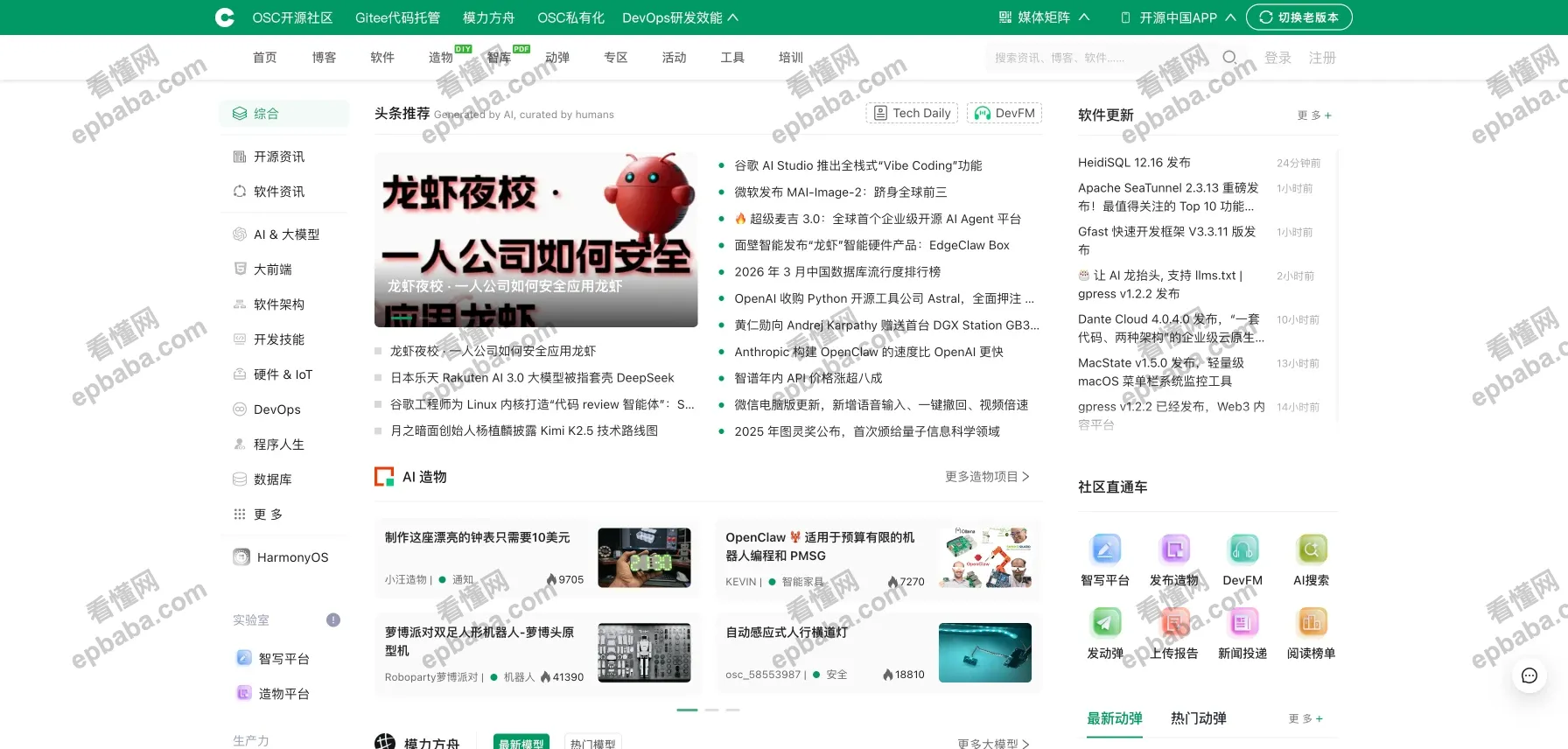Open 更多造物项目 link with chevron

click(x=987, y=477)
